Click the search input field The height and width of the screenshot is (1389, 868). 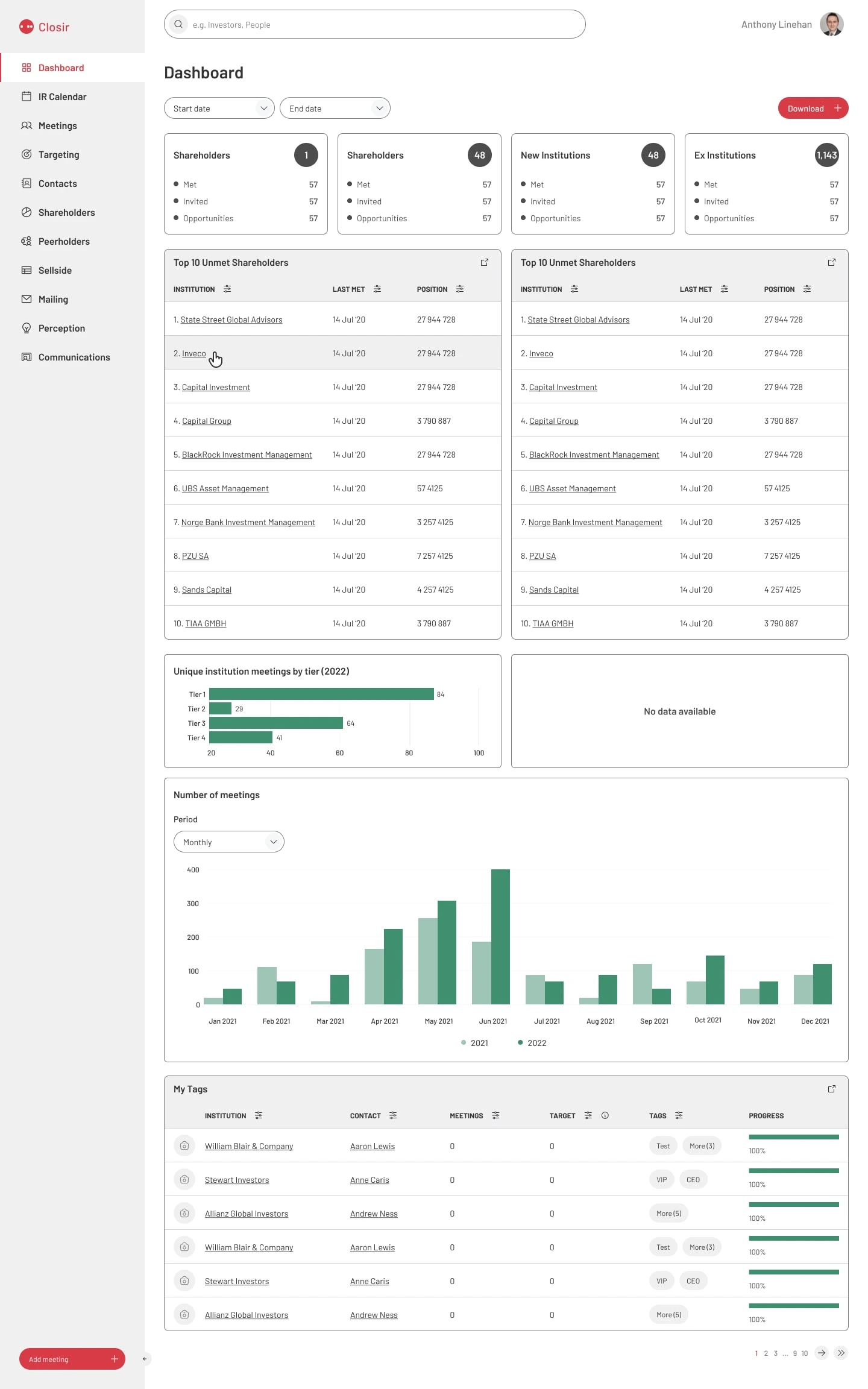pos(375,24)
